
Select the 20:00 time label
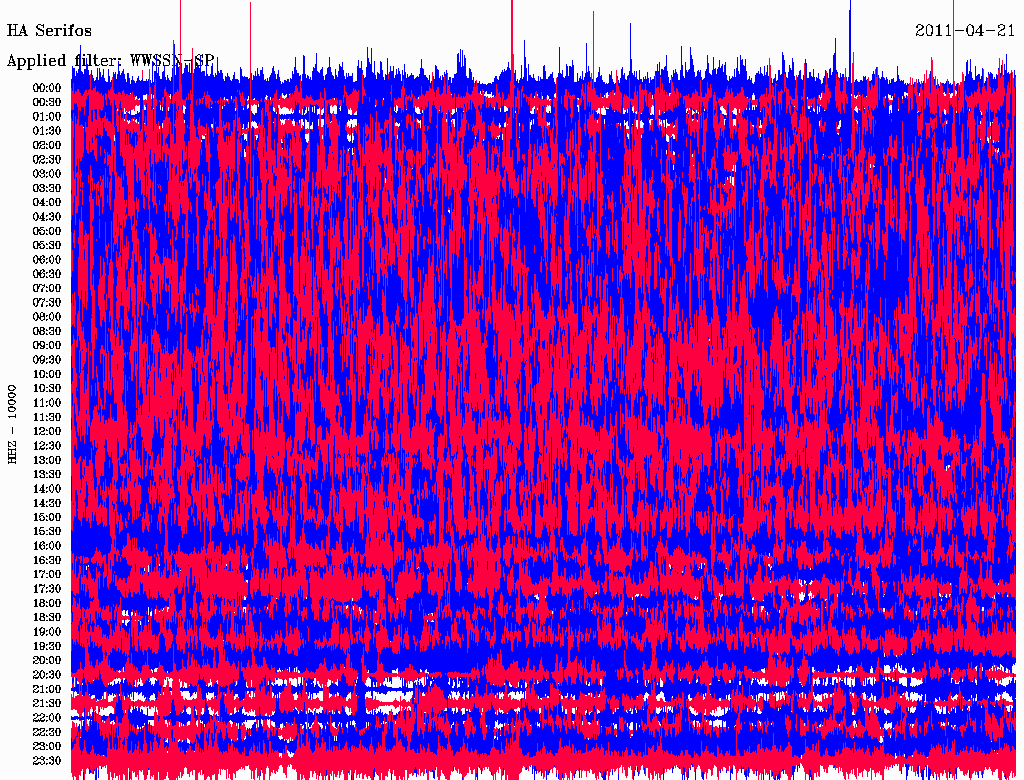(47, 661)
